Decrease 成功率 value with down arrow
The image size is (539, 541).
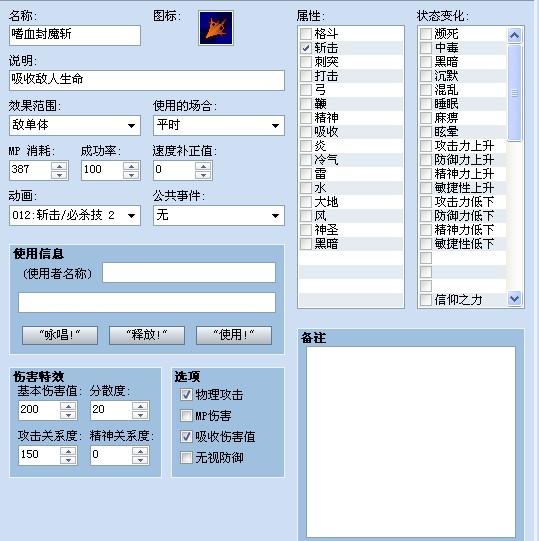pyautogui.click(x=131, y=175)
